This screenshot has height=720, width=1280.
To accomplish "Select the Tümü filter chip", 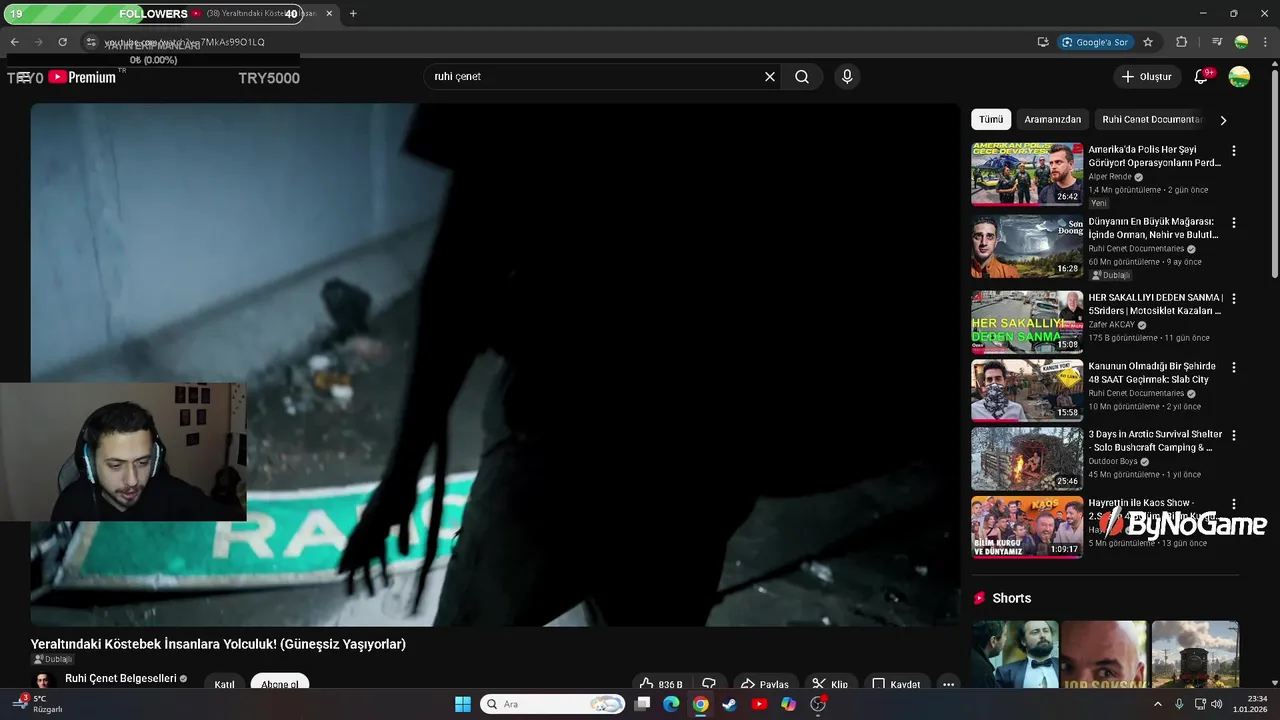I will click(x=991, y=119).
